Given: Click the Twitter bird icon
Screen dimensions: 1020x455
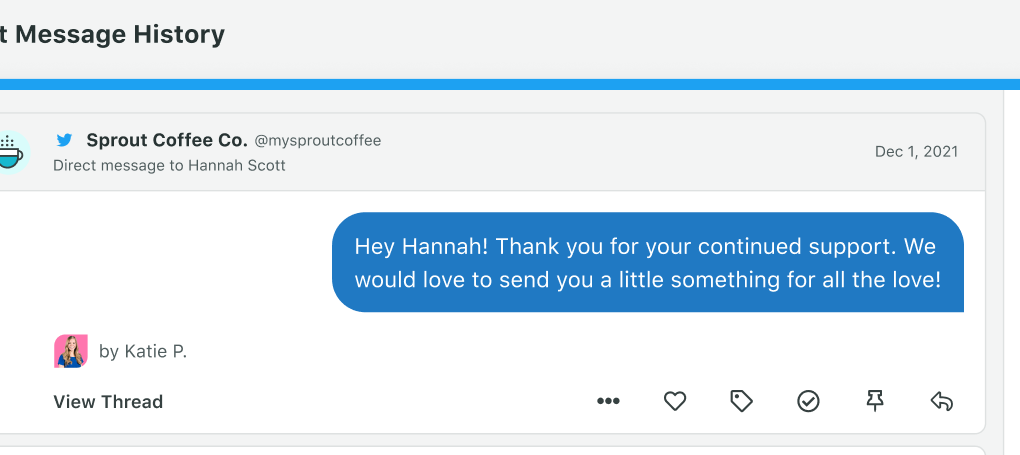Looking at the screenshot, I should click(64, 140).
